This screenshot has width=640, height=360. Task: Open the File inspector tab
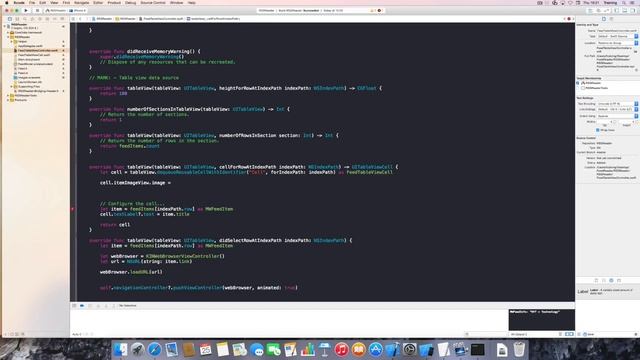(604, 19)
